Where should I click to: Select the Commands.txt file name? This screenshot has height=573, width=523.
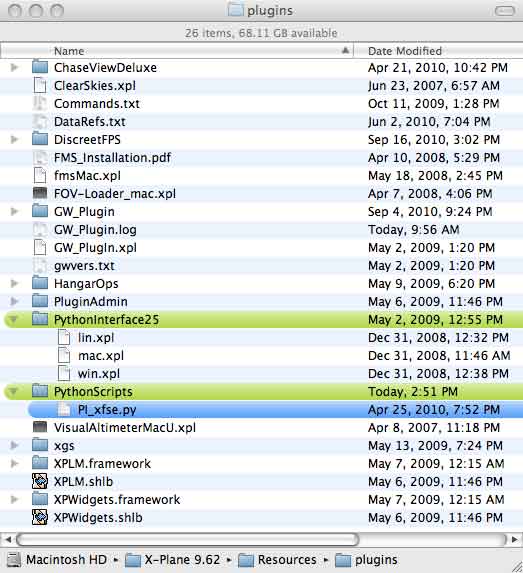coord(97,103)
